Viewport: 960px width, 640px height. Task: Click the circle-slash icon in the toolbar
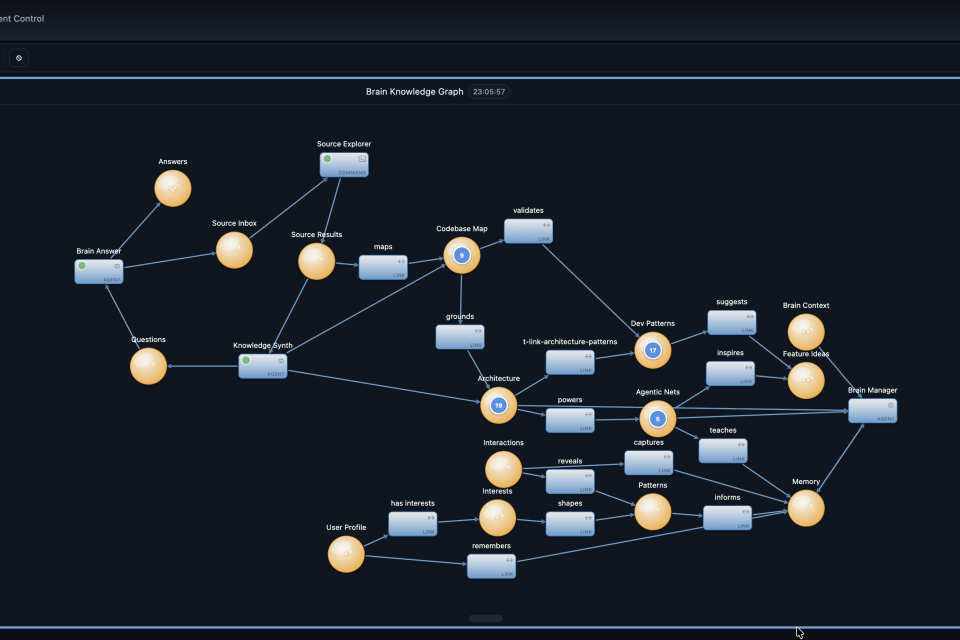coord(19,58)
